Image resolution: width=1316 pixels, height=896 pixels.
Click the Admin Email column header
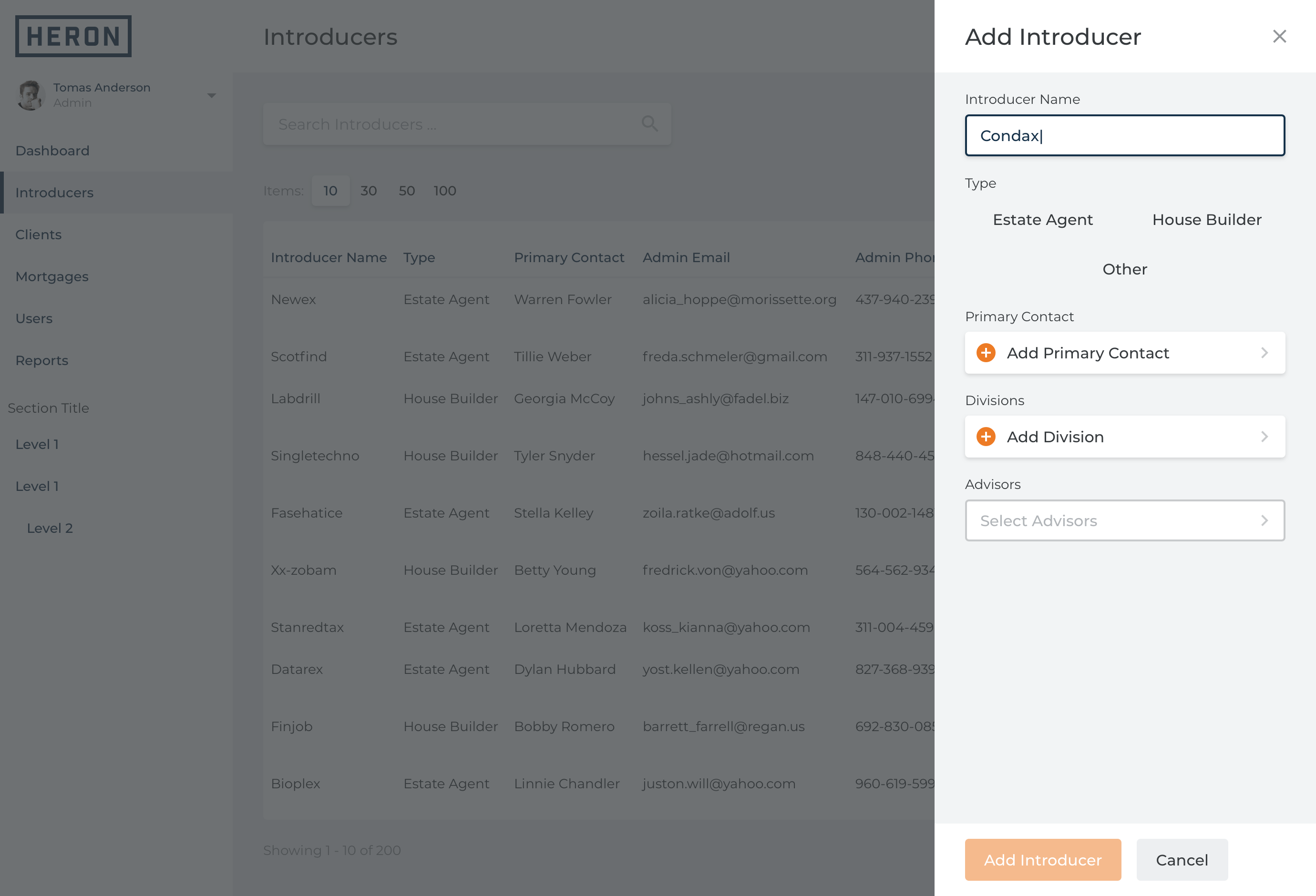pos(686,257)
